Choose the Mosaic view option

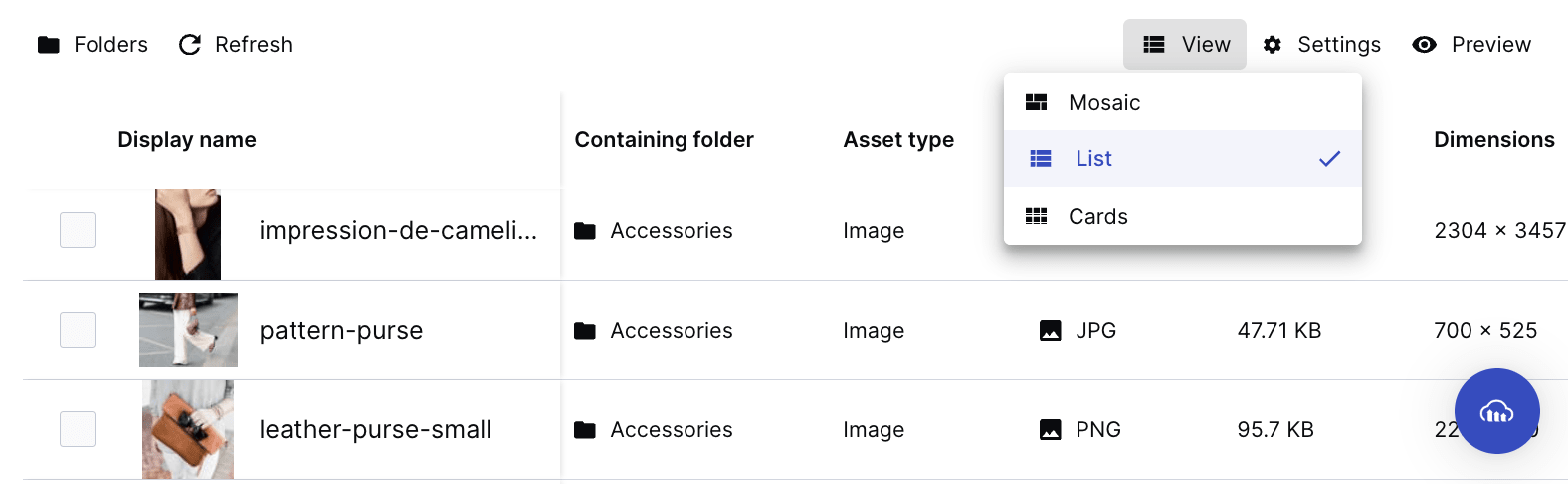[1183, 102]
